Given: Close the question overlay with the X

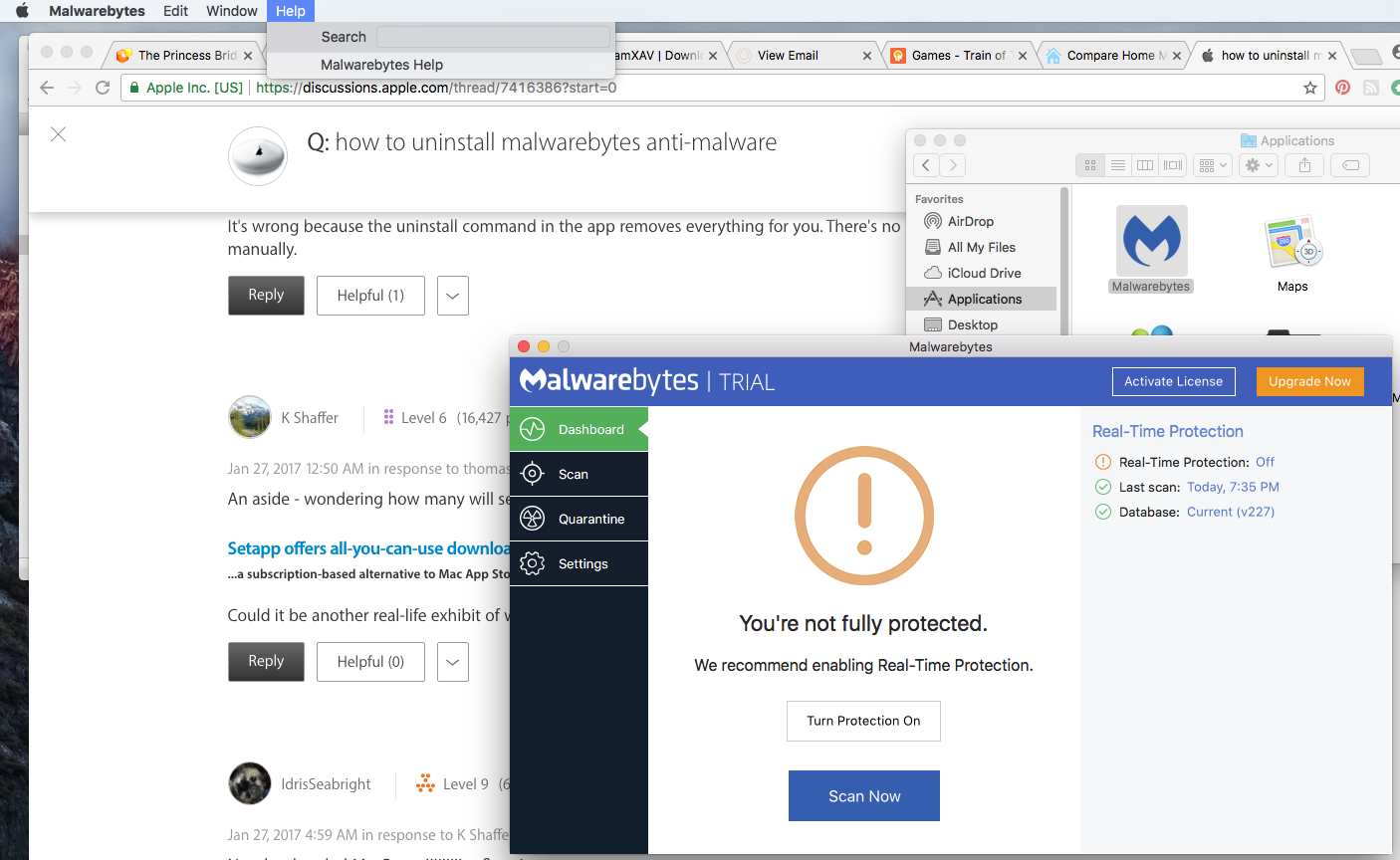Looking at the screenshot, I should point(59,134).
